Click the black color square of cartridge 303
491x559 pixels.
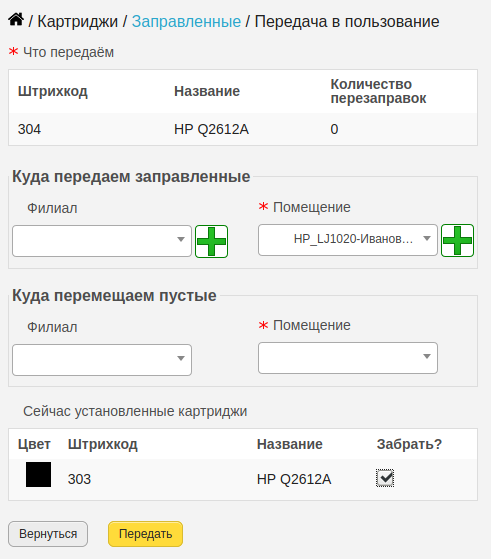pos(39,475)
